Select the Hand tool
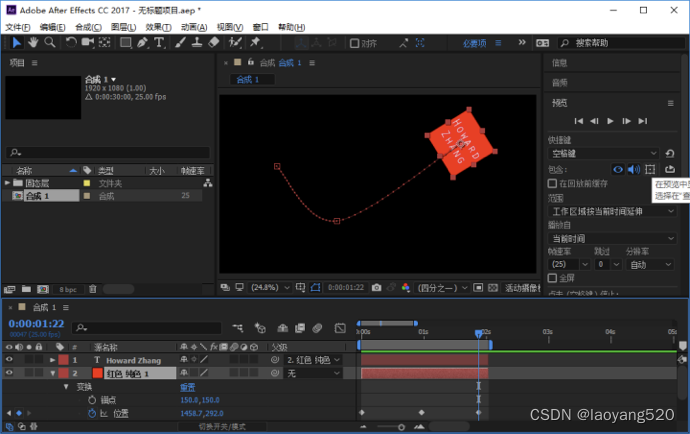The image size is (690, 434). [x=33, y=43]
